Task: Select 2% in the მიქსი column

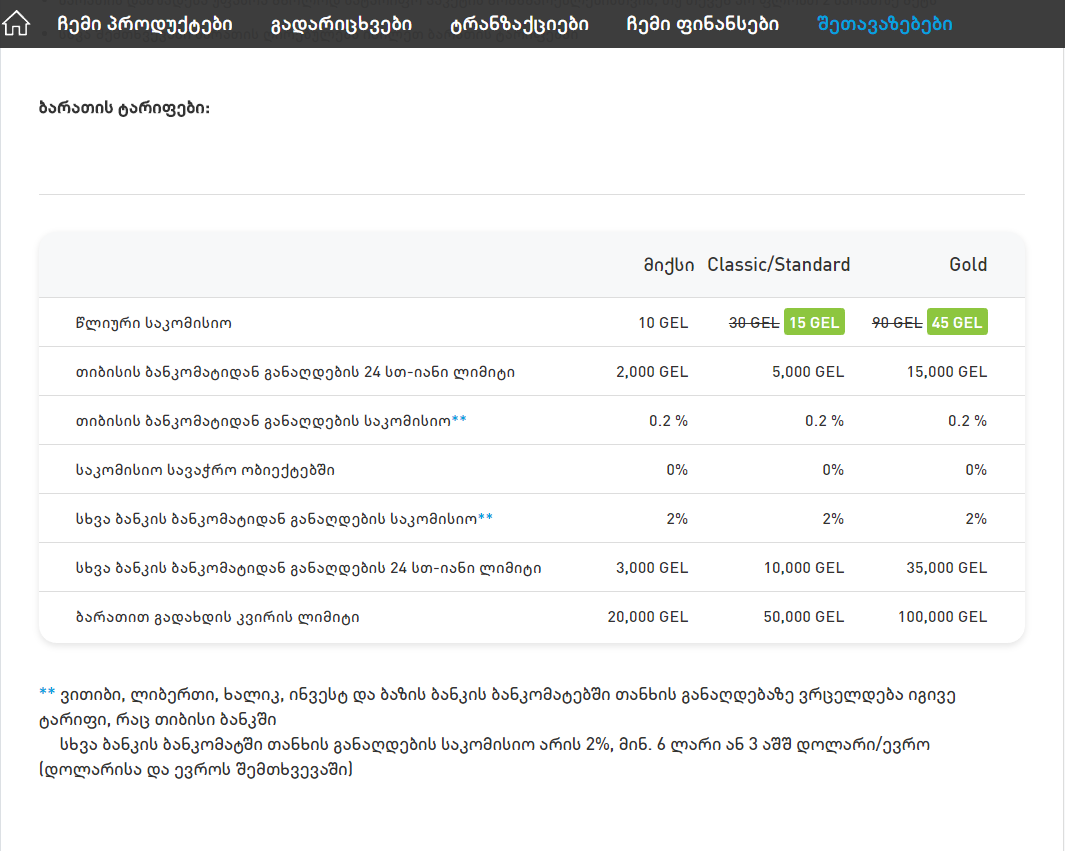Action: [x=677, y=519]
